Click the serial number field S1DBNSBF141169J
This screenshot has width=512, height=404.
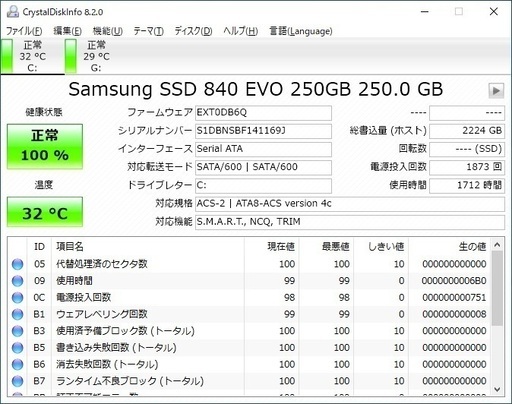coord(263,131)
